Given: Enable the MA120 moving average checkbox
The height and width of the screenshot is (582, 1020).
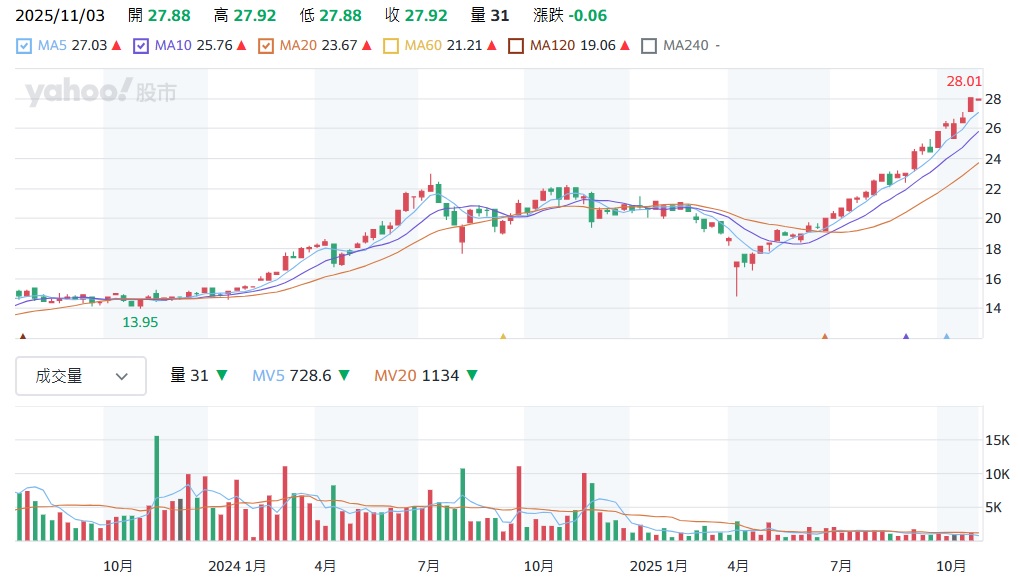Looking at the screenshot, I should [516, 46].
